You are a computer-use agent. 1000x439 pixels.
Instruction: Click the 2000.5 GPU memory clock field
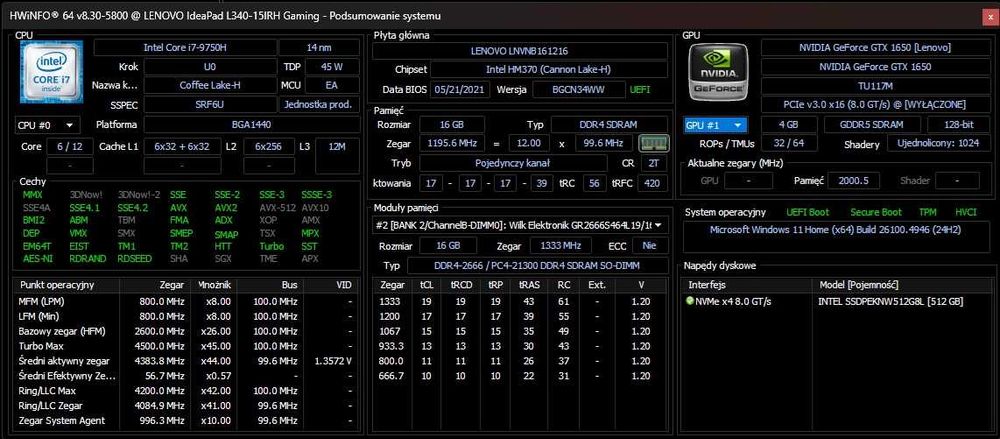tap(853, 181)
